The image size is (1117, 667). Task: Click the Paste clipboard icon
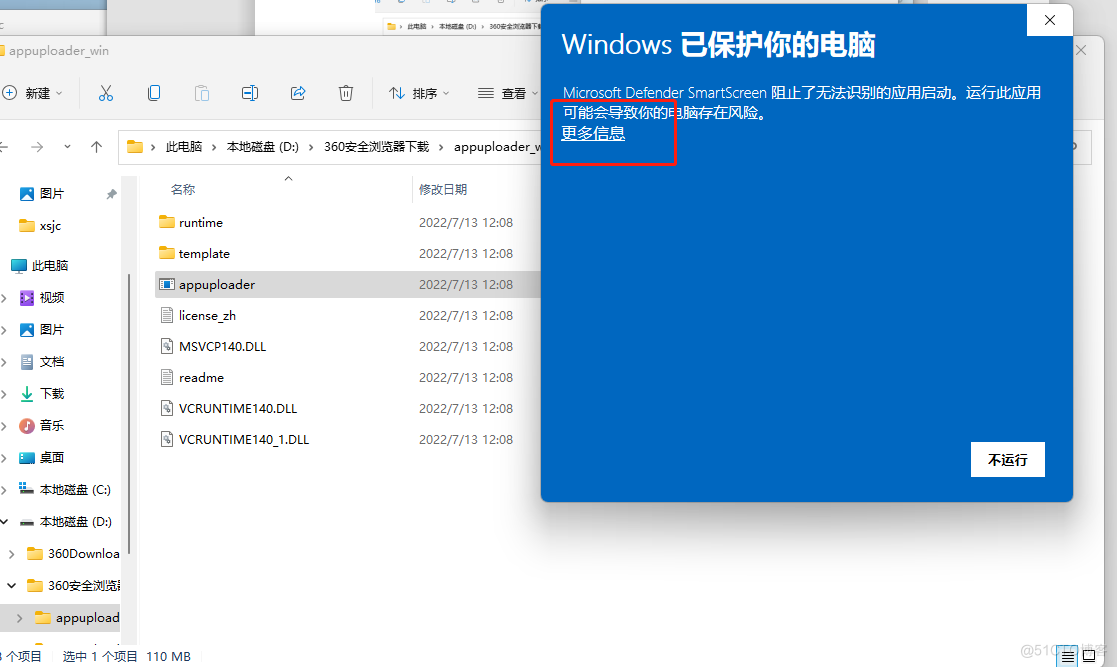[x=202, y=93]
